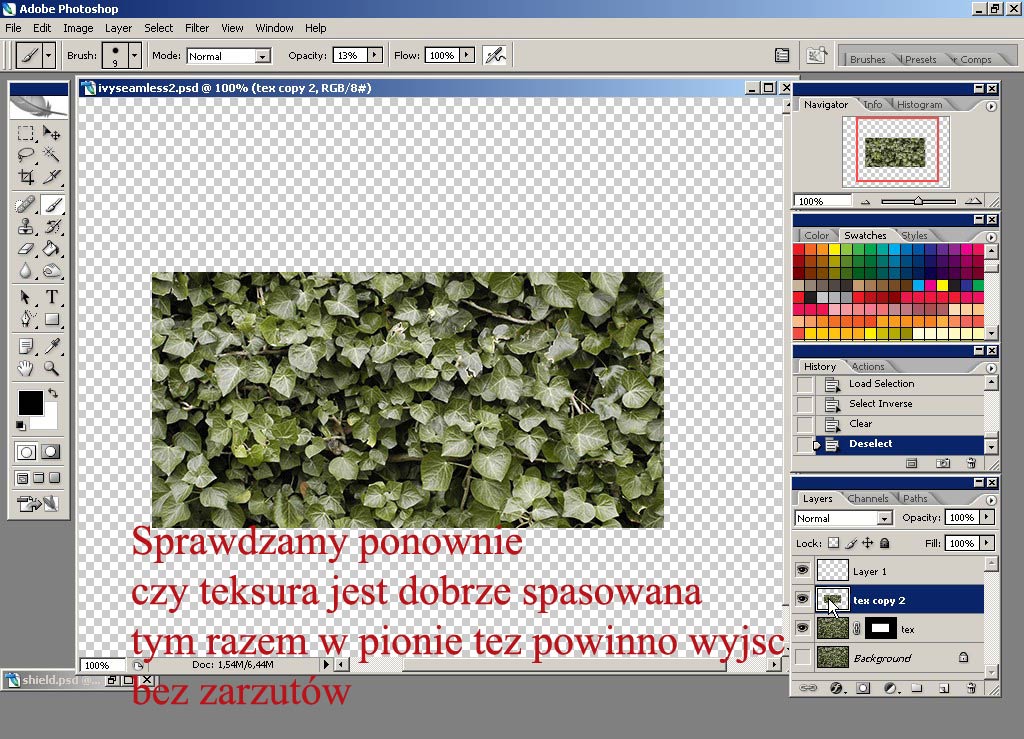Select the Move tool
The height and width of the screenshot is (739, 1024).
click(52, 133)
